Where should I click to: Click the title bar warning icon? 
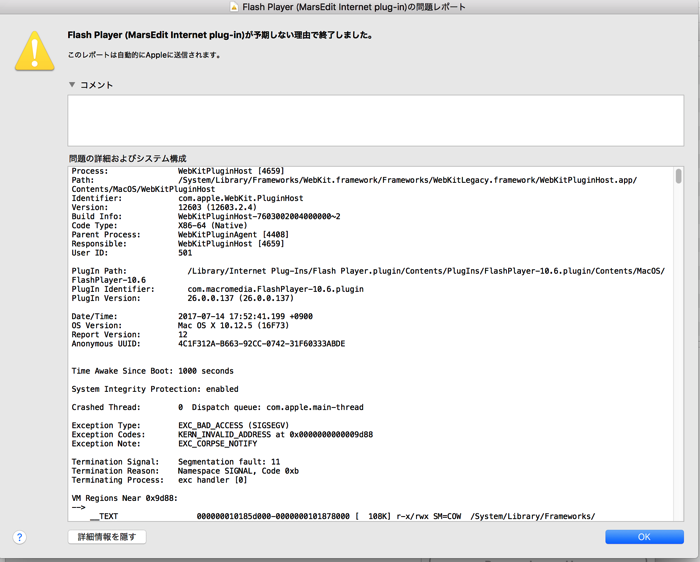234,7
